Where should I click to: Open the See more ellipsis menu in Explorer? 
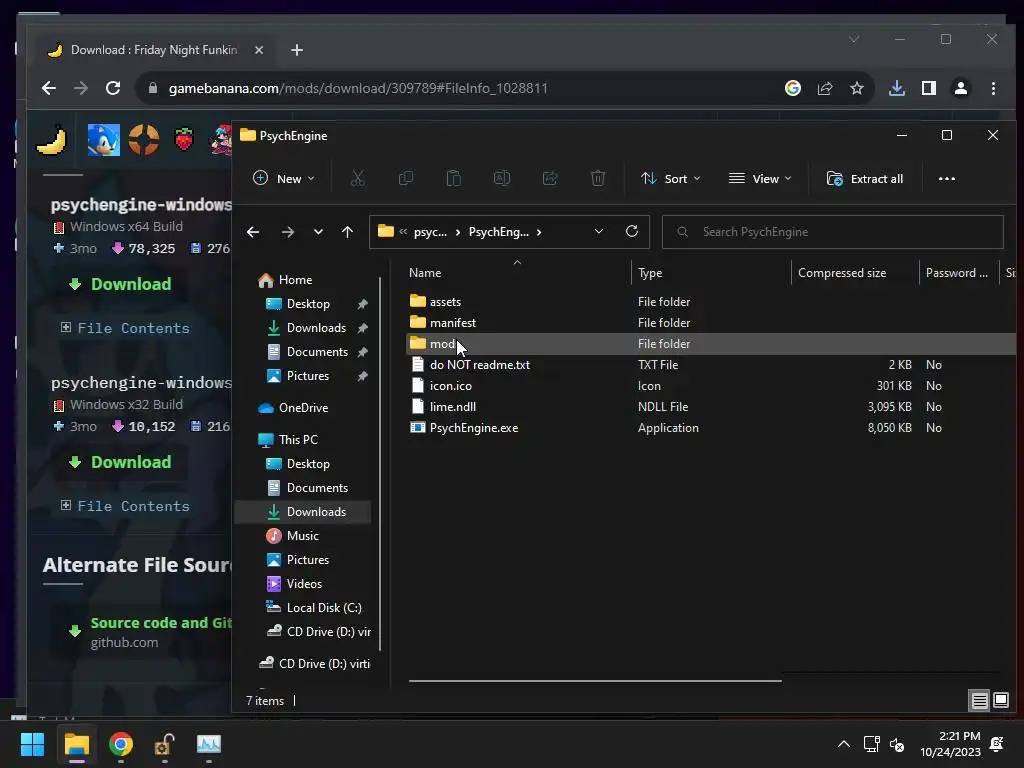point(946,178)
